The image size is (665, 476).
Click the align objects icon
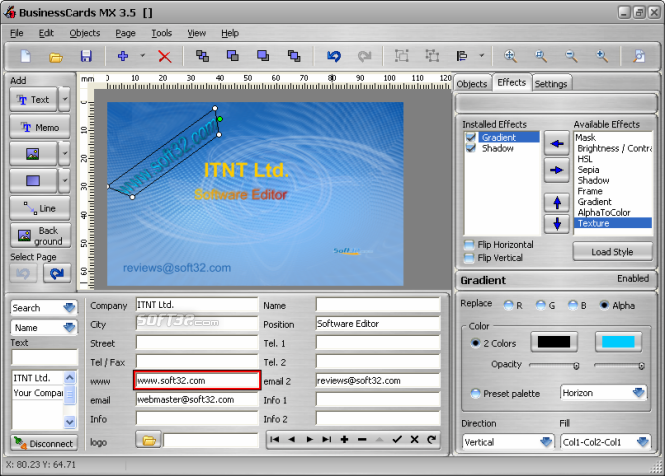(x=462, y=56)
